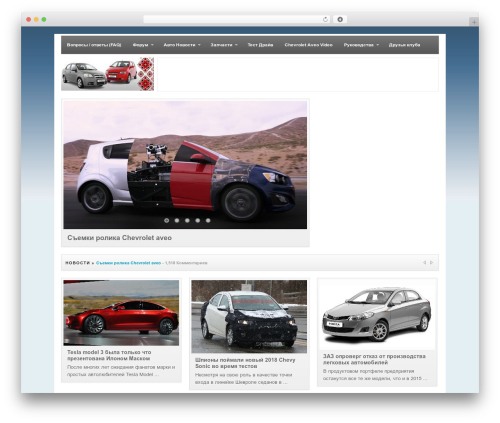This screenshot has height=423, width=500.
Task: Select the second slider dot
Action: 177,220
